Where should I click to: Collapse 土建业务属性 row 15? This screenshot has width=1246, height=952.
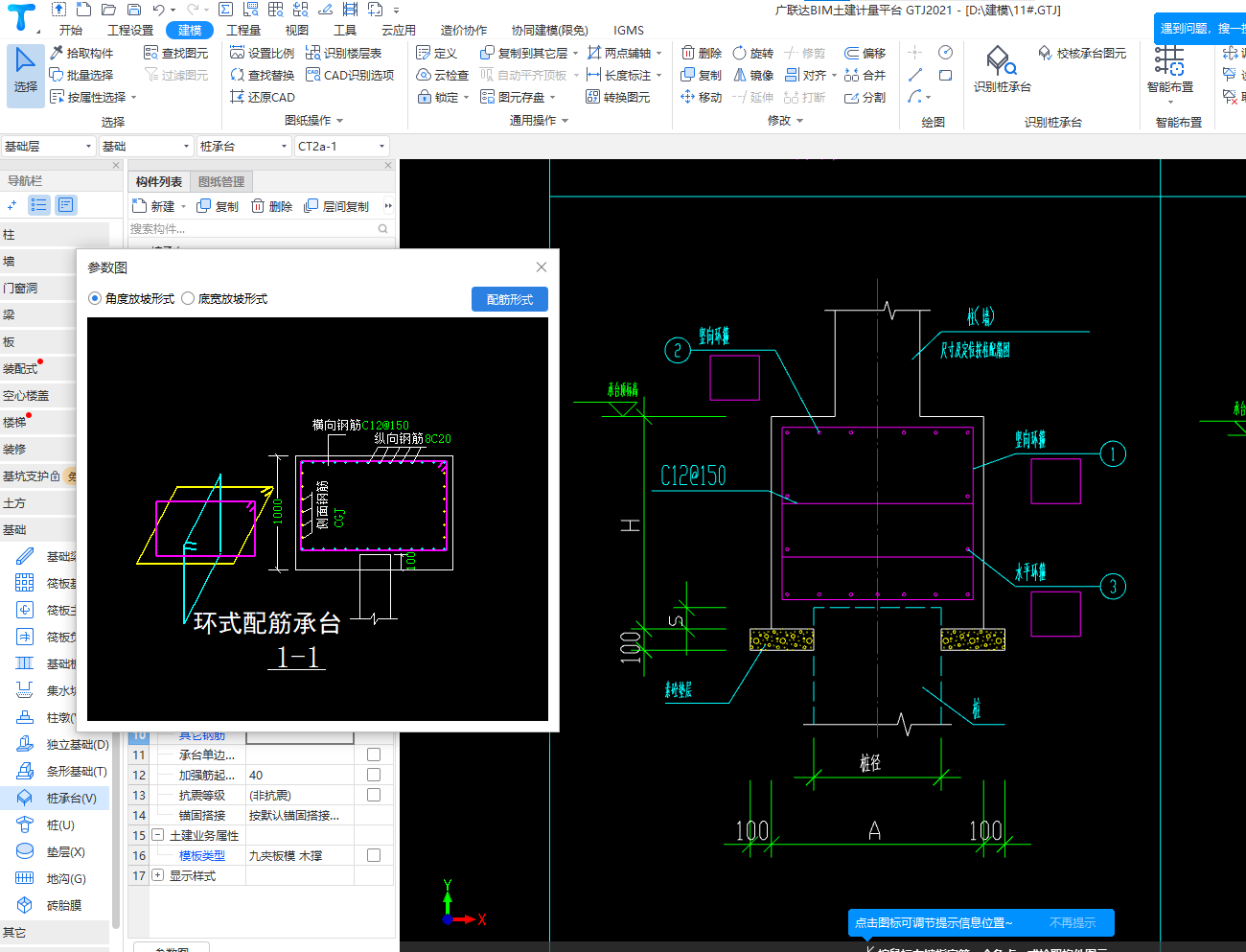click(x=158, y=835)
